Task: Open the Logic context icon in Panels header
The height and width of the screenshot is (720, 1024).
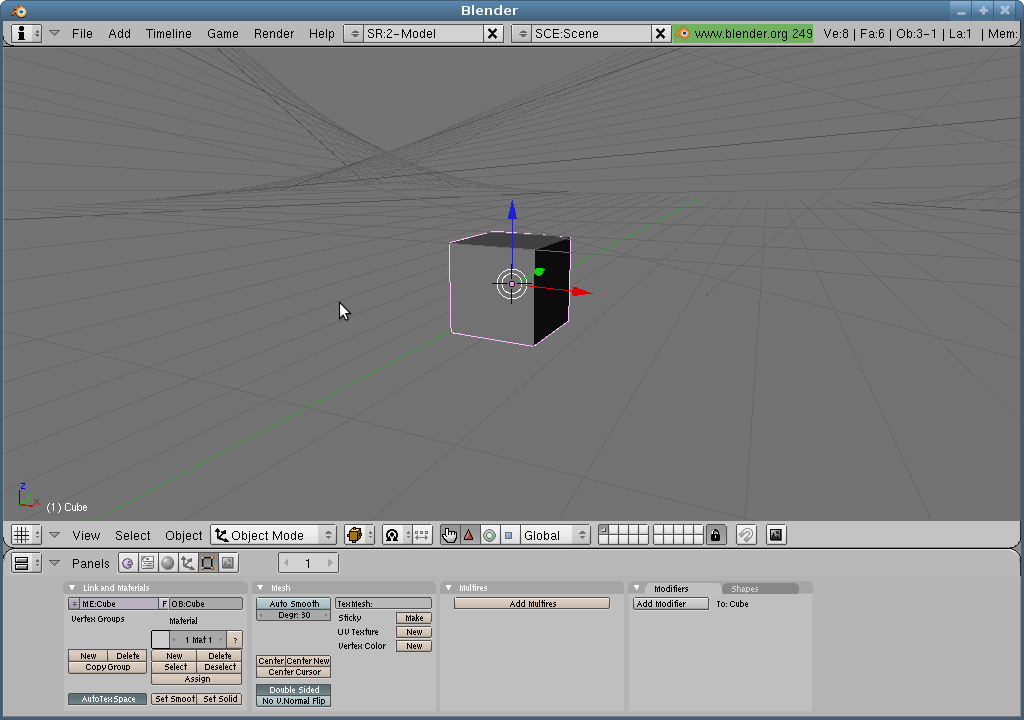Action: (x=128, y=563)
